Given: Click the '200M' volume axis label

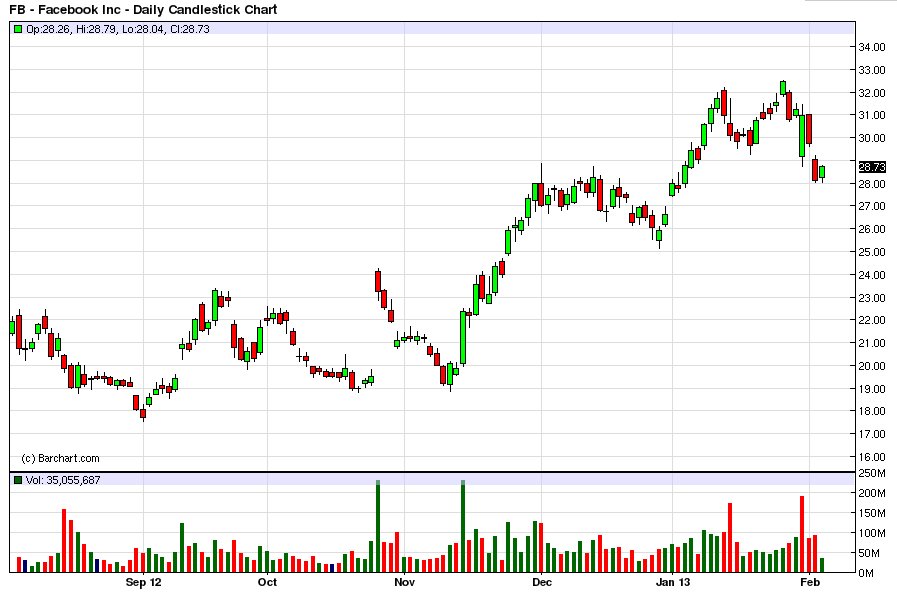Looking at the screenshot, I should tap(872, 493).
